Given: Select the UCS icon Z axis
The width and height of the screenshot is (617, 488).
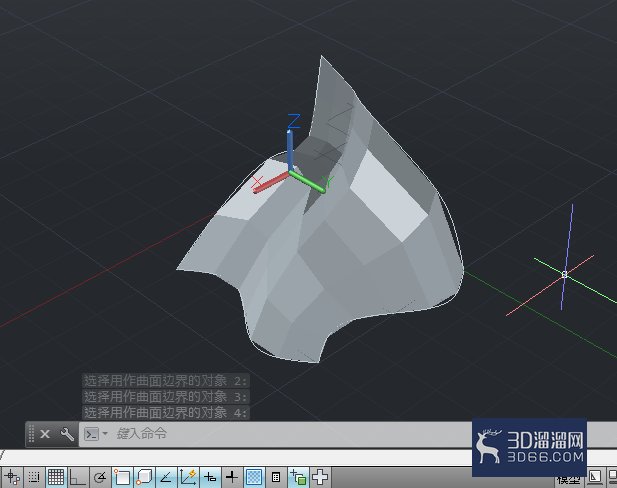Looking at the screenshot, I should (290, 148).
